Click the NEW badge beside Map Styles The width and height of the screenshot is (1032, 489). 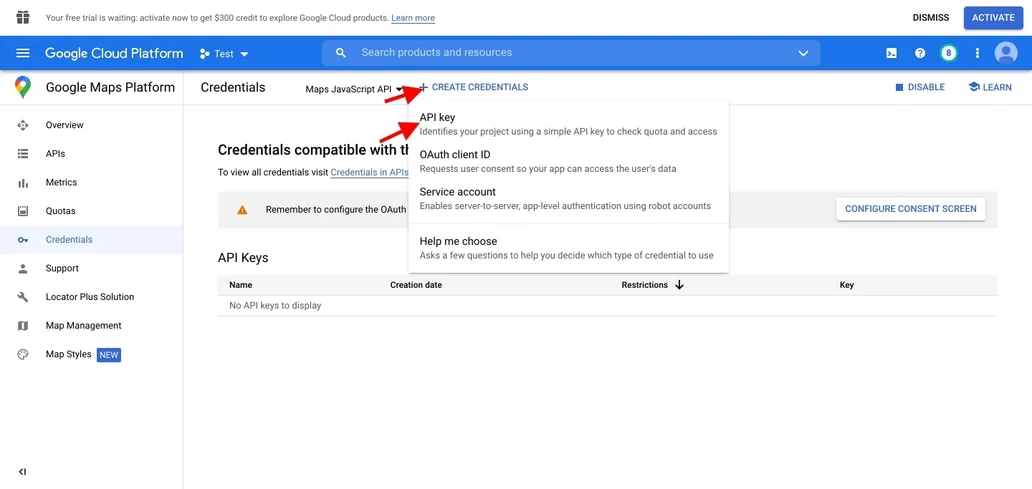click(109, 355)
